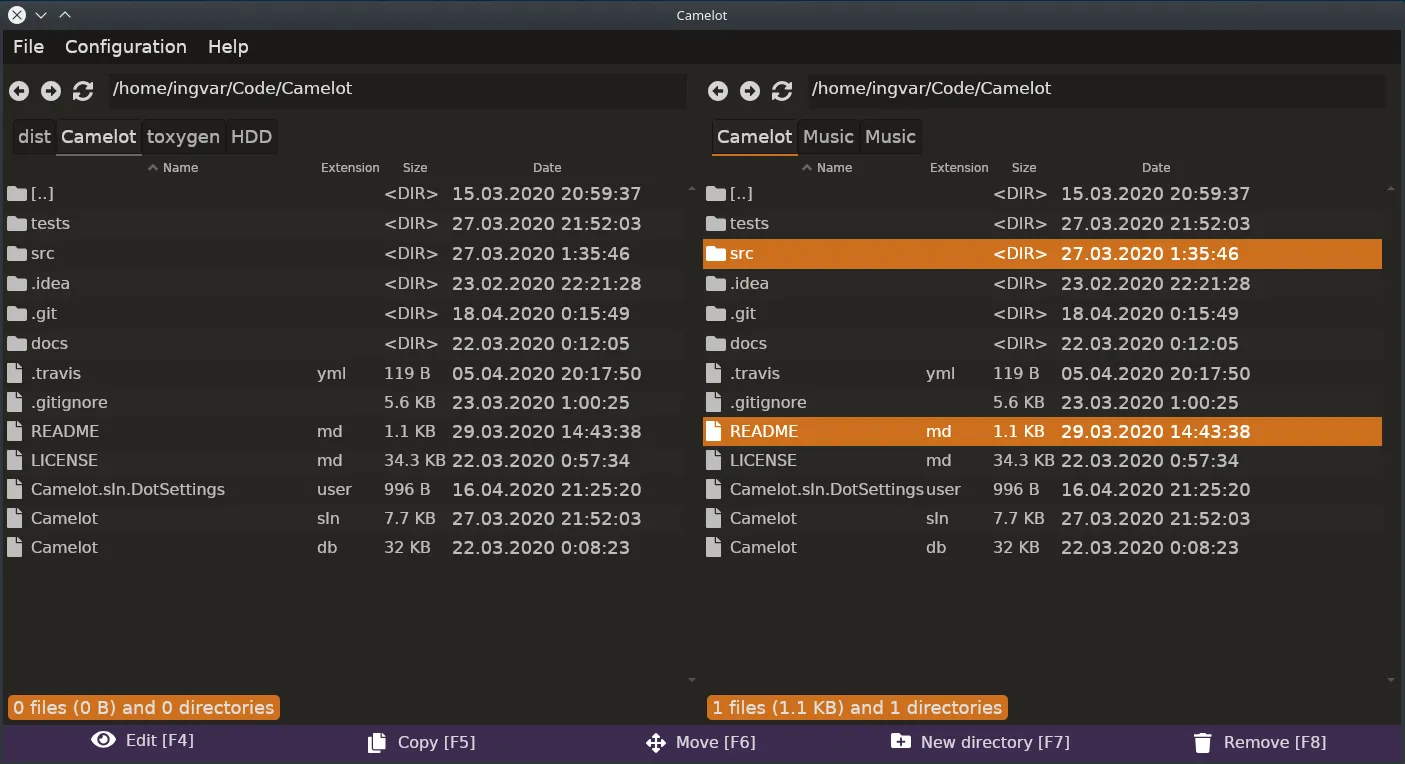
Task: Click the Edit eye icon on the bottom bar
Action: 103,739
